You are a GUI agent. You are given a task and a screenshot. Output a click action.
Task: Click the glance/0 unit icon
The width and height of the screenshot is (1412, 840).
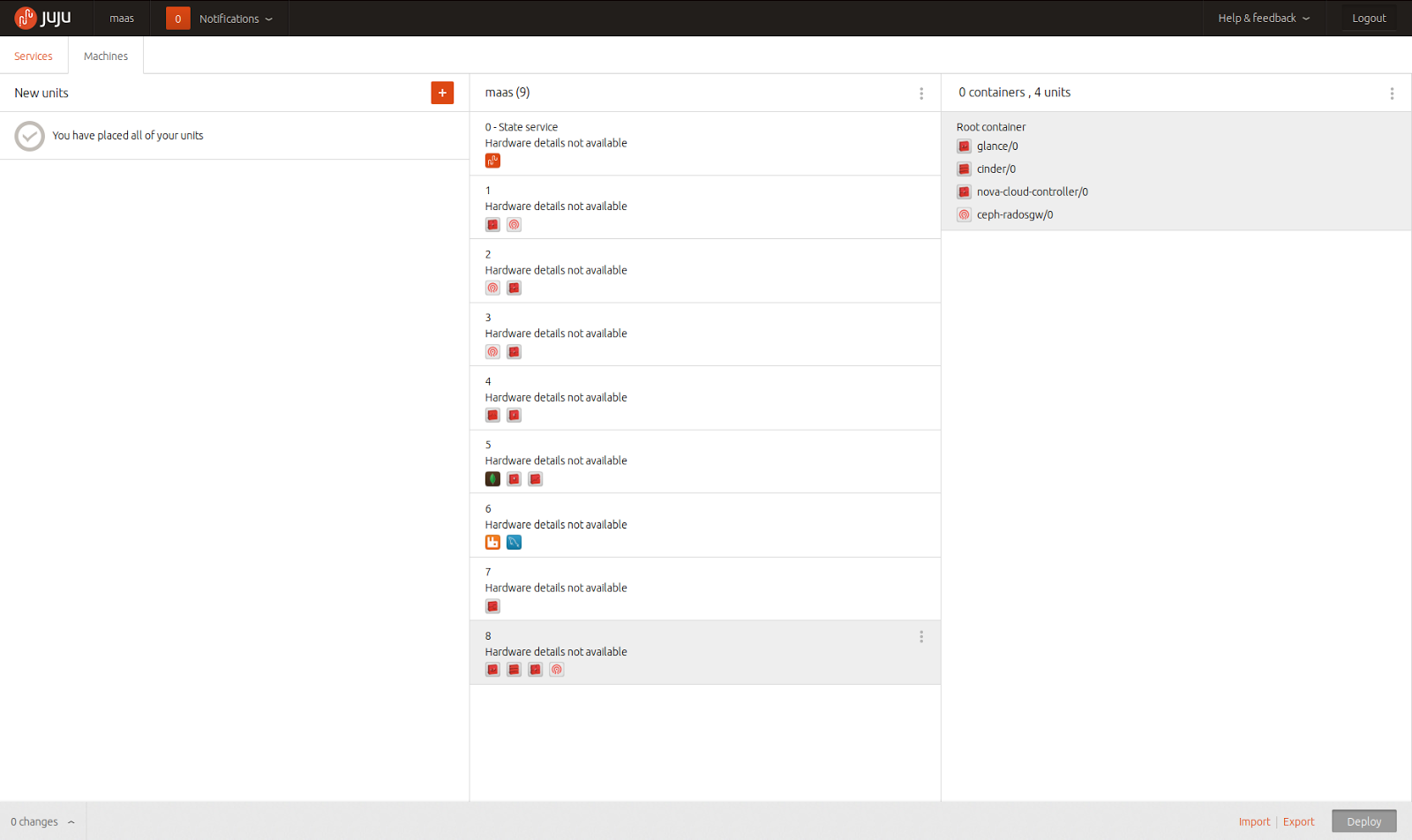pos(964,146)
